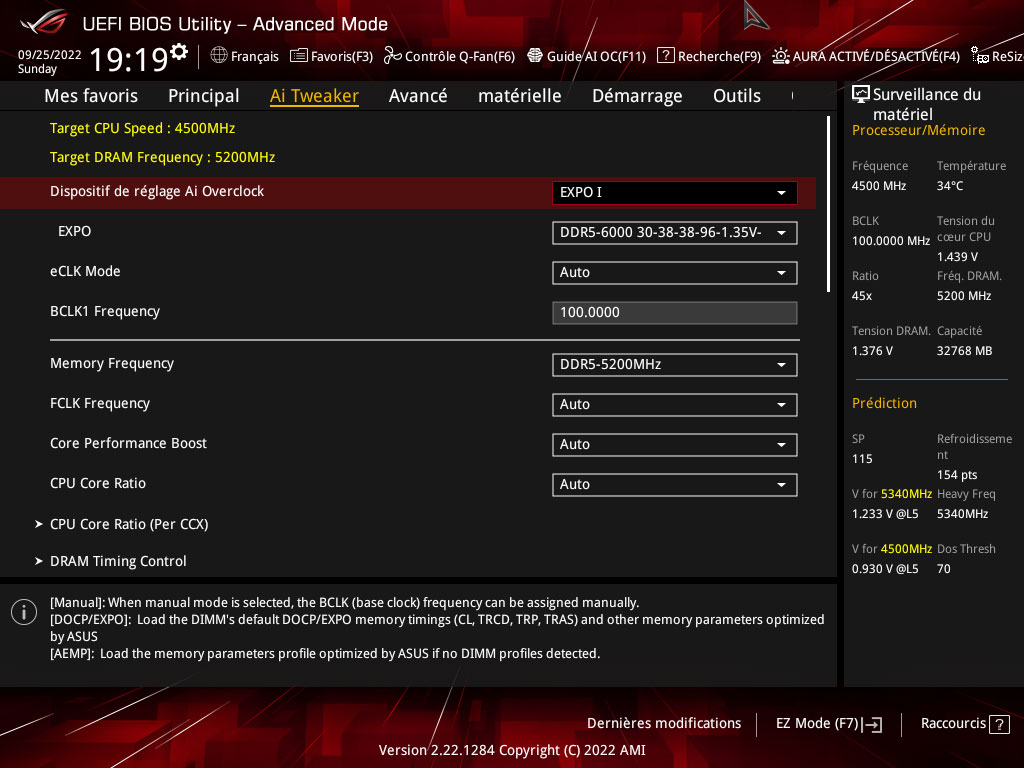This screenshot has width=1024, height=768.
Task: Switch to the Avancé tab
Action: point(418,96)
